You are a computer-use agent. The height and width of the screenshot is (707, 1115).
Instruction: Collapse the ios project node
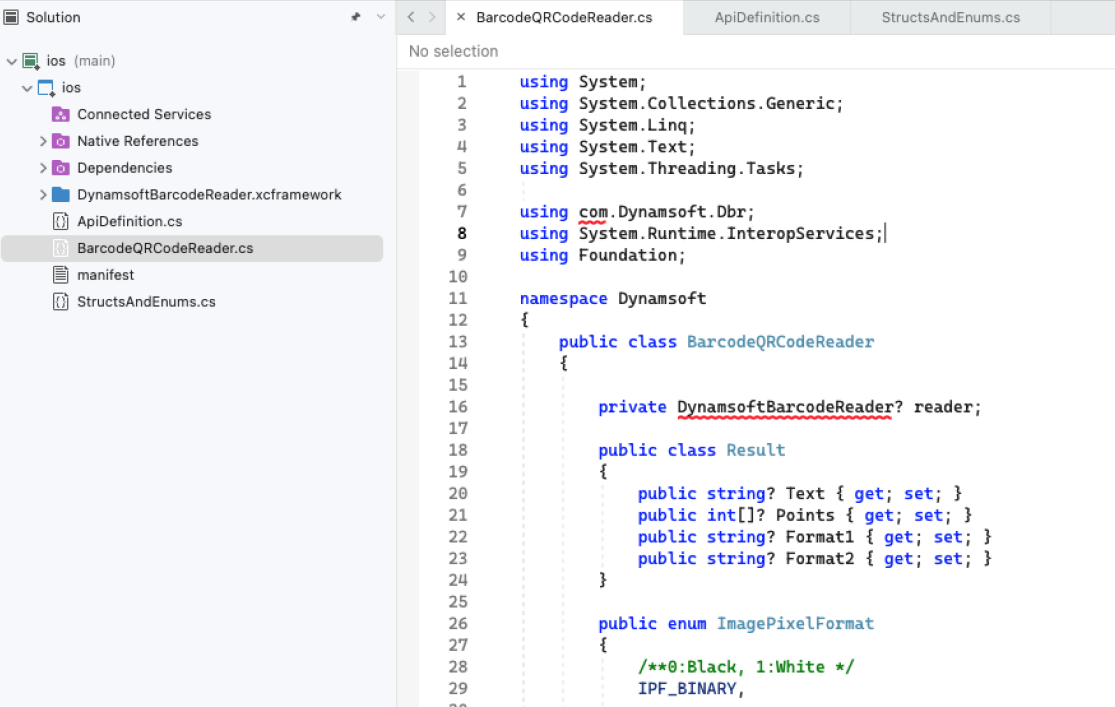(x=27, y=88)
